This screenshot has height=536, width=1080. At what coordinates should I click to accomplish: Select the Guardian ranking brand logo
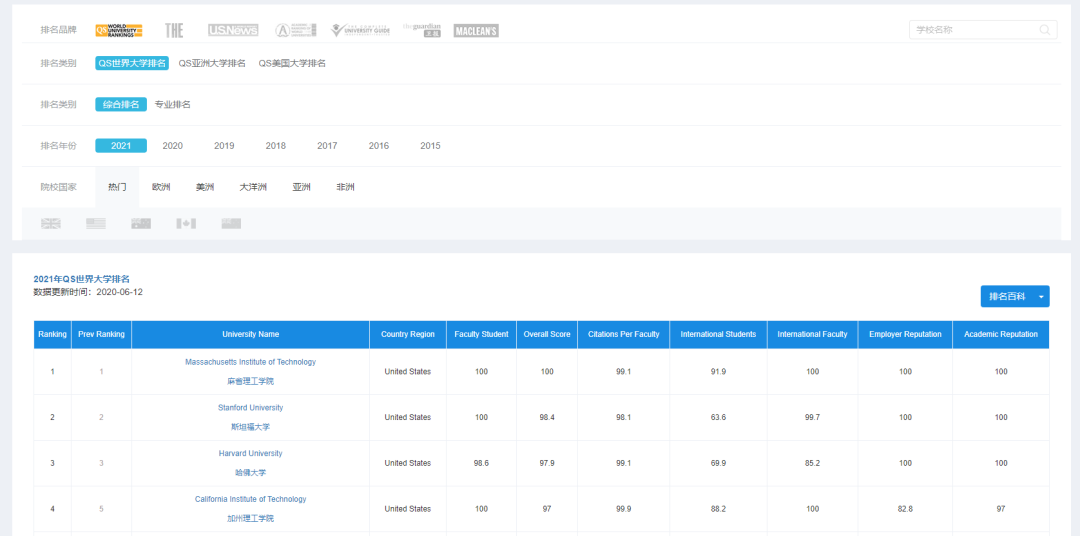click(422, 30)
